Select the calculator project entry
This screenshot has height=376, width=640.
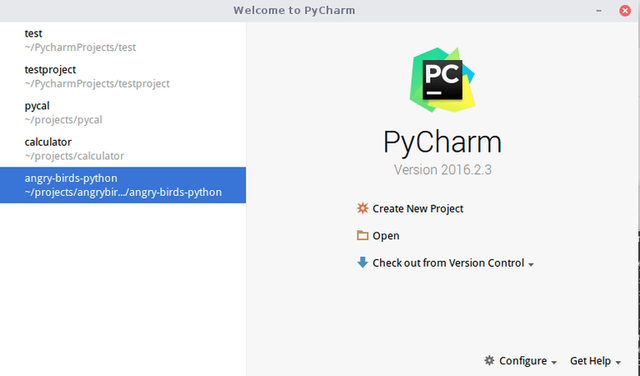pyautogui.click(x=123, y=149)
